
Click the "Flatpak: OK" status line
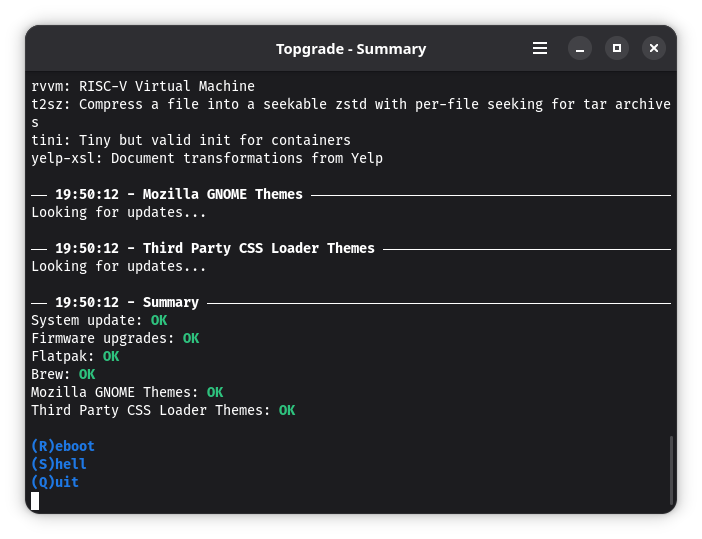pos(75,356)
